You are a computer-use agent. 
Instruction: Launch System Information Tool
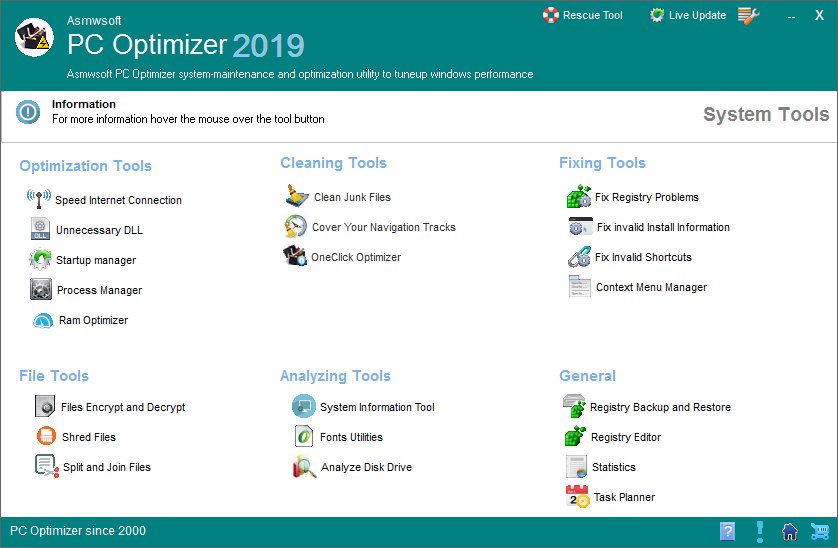pyautogui.click(x=377, y=407)
